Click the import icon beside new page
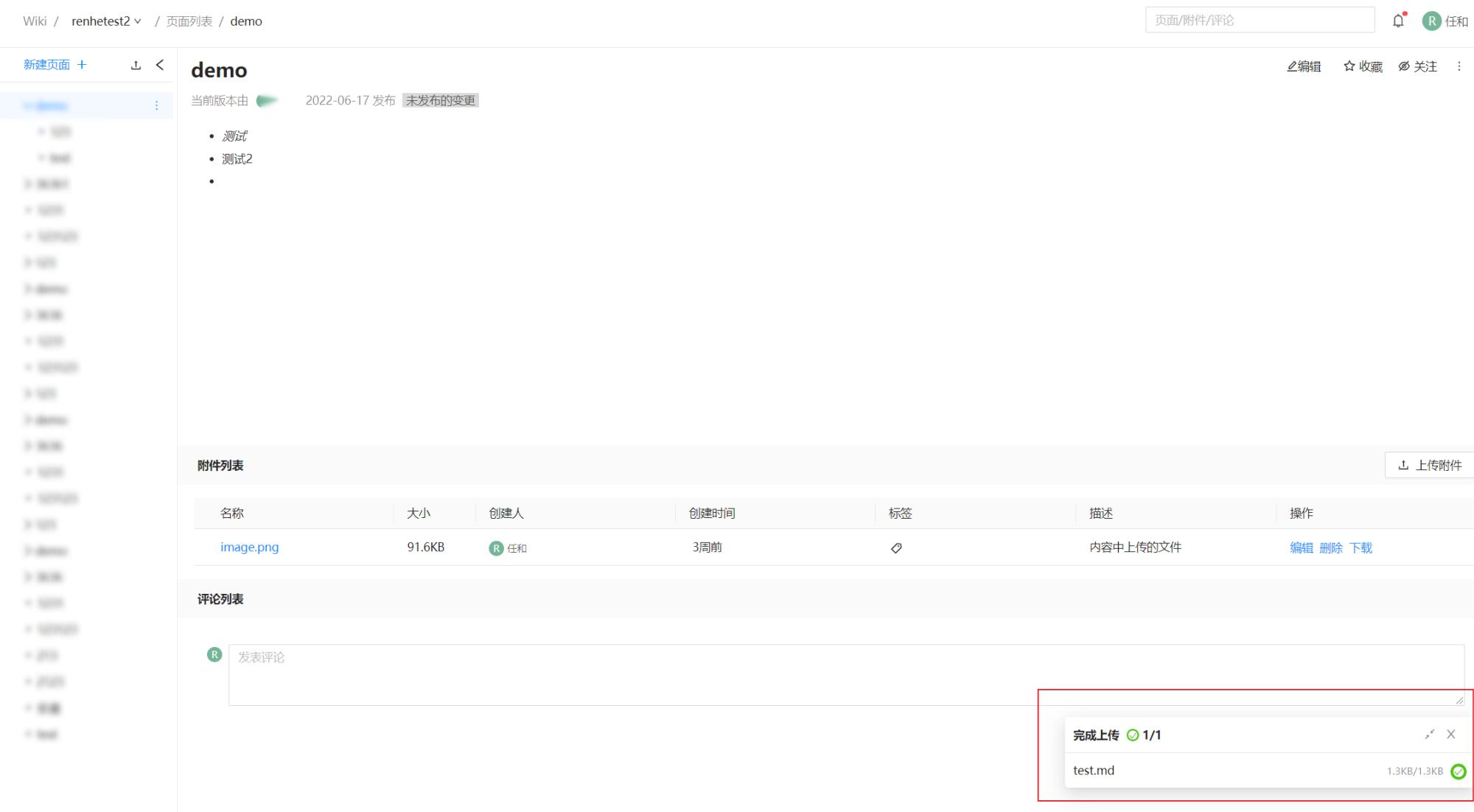This screenshot has width=1474, height=812. pyautogui.click(x=136, y=65)
